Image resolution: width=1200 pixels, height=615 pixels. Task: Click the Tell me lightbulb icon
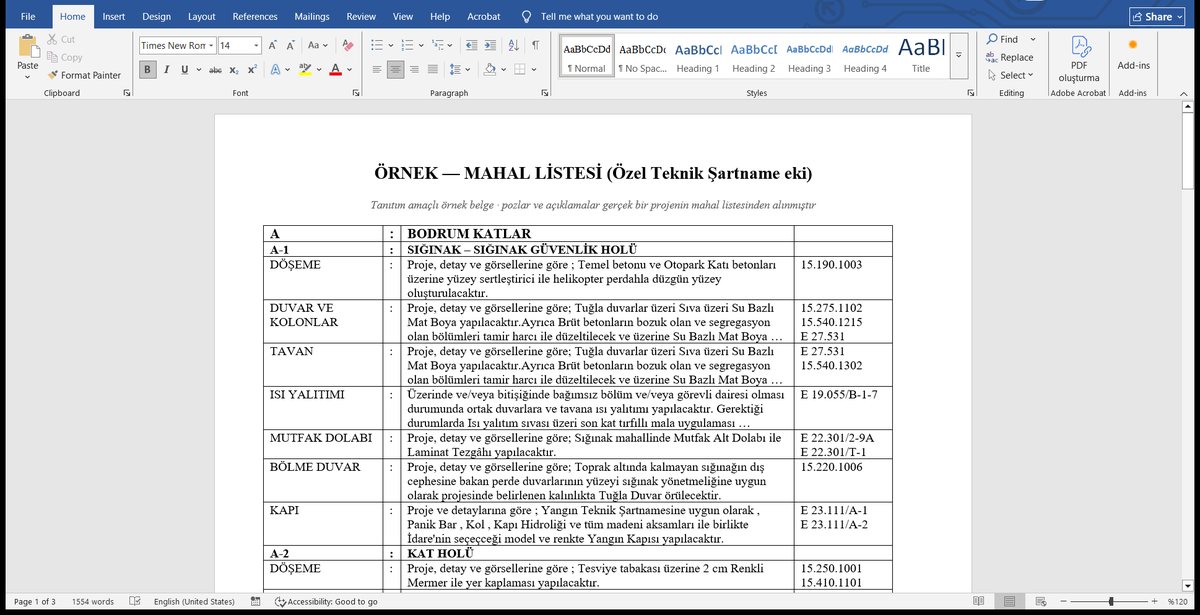pos(526,17)
